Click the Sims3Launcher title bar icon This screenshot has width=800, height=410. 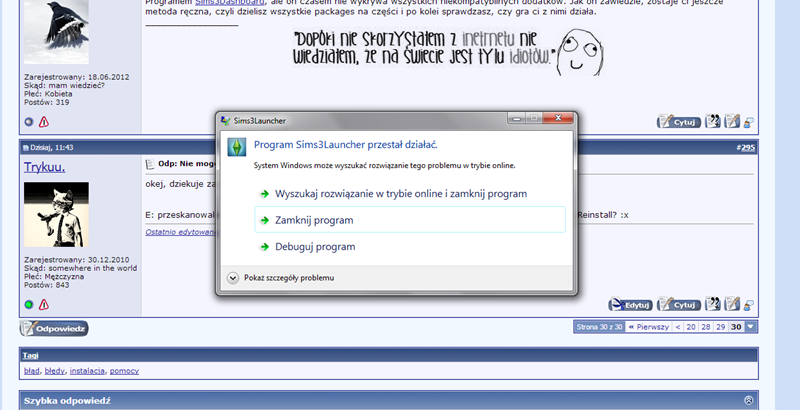point(226,121)
